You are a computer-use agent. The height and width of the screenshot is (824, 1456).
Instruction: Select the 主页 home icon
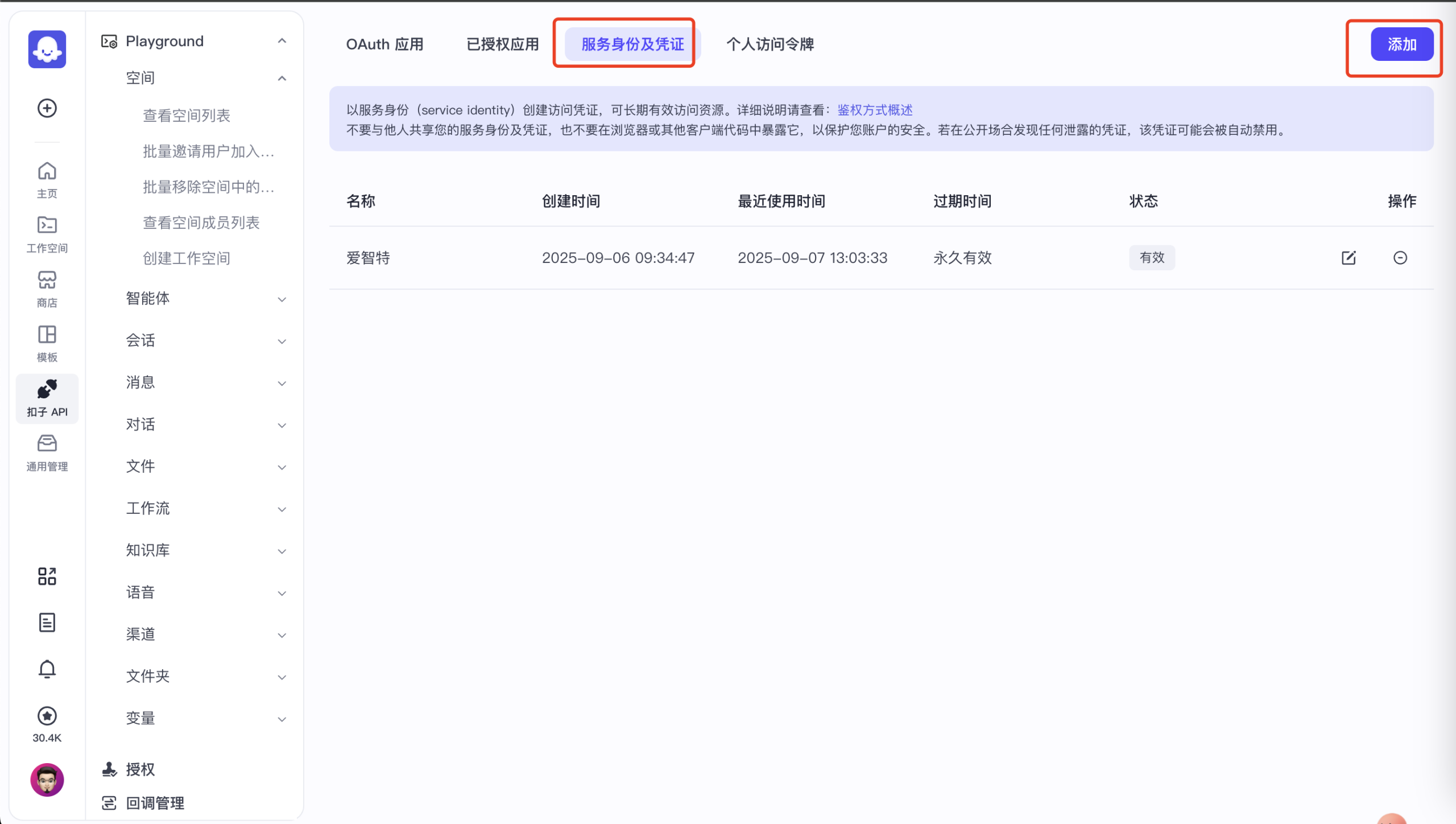point(47,178)
